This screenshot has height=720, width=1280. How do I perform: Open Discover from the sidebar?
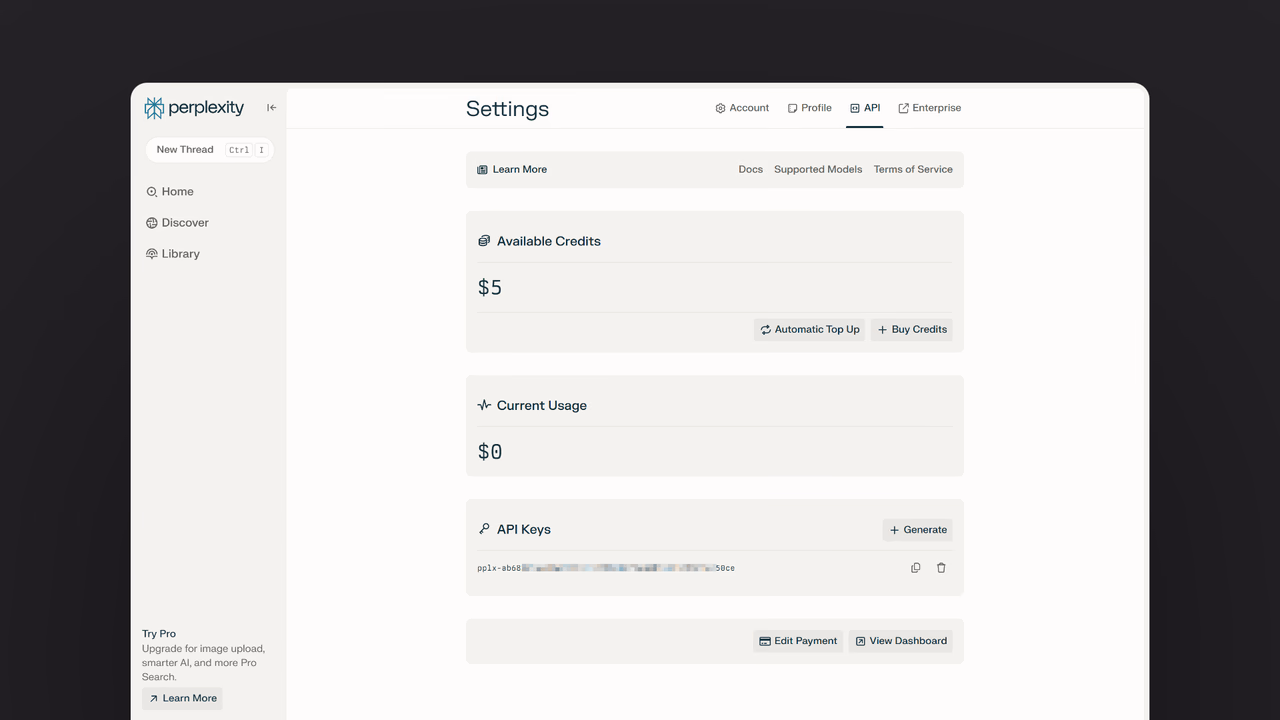click(x=177, y=223)
